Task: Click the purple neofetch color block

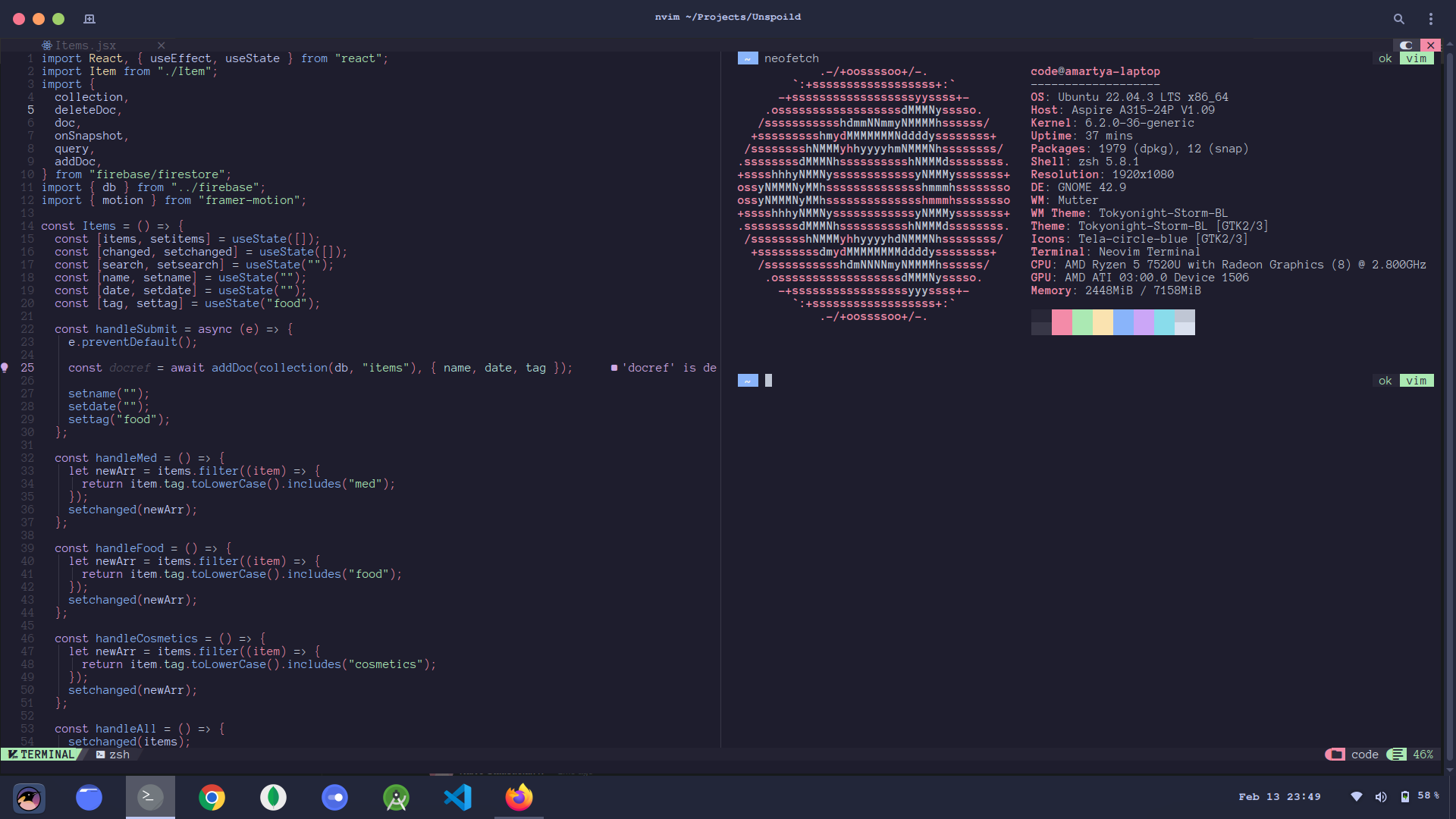Action: [x=1144, y=322]
